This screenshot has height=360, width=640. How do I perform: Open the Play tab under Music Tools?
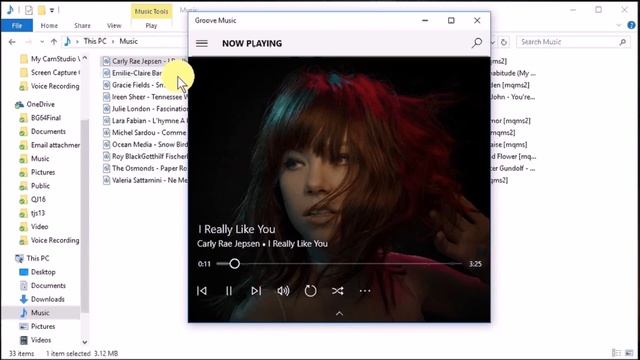coord(151,25)
